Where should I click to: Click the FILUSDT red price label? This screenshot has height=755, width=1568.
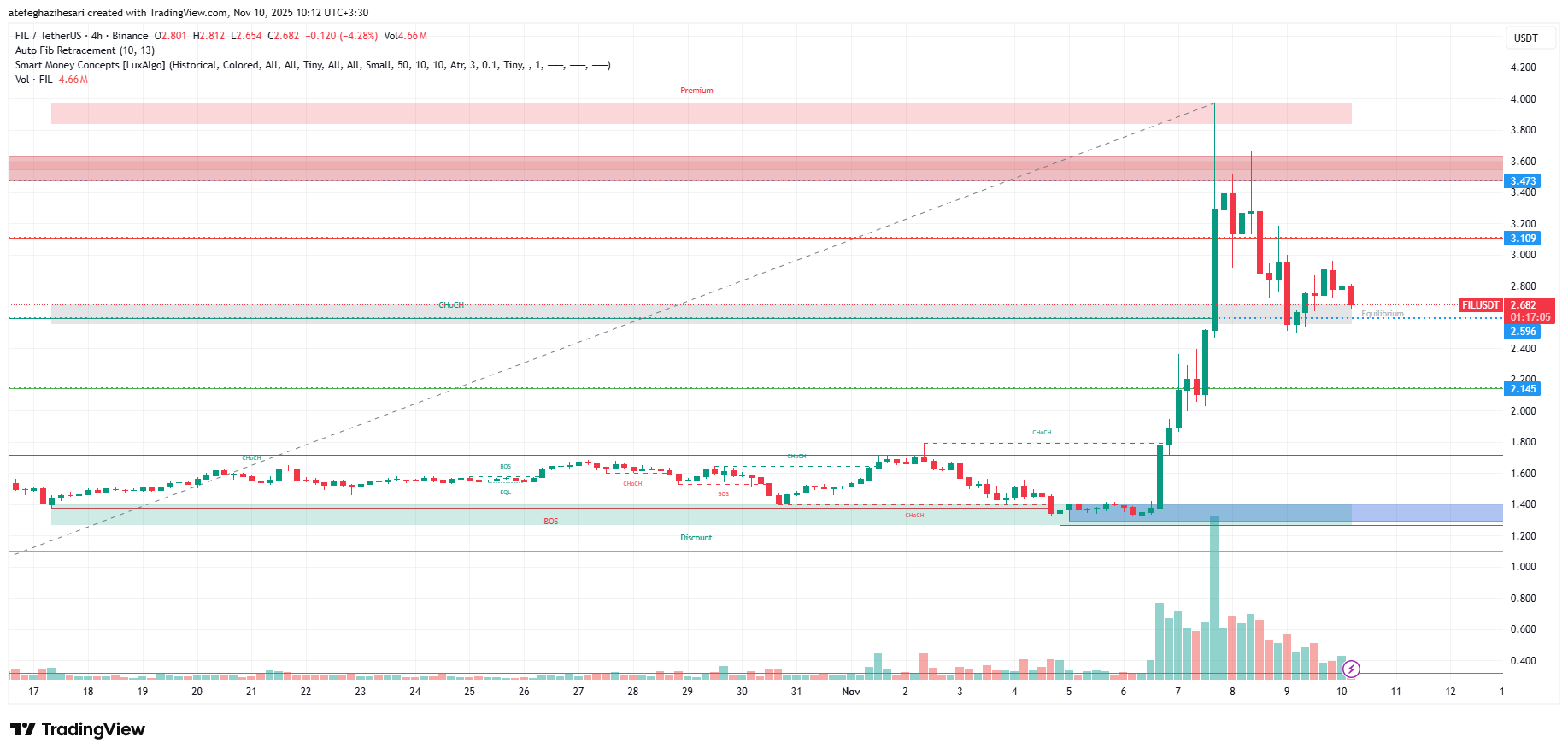pos(1481,305)
